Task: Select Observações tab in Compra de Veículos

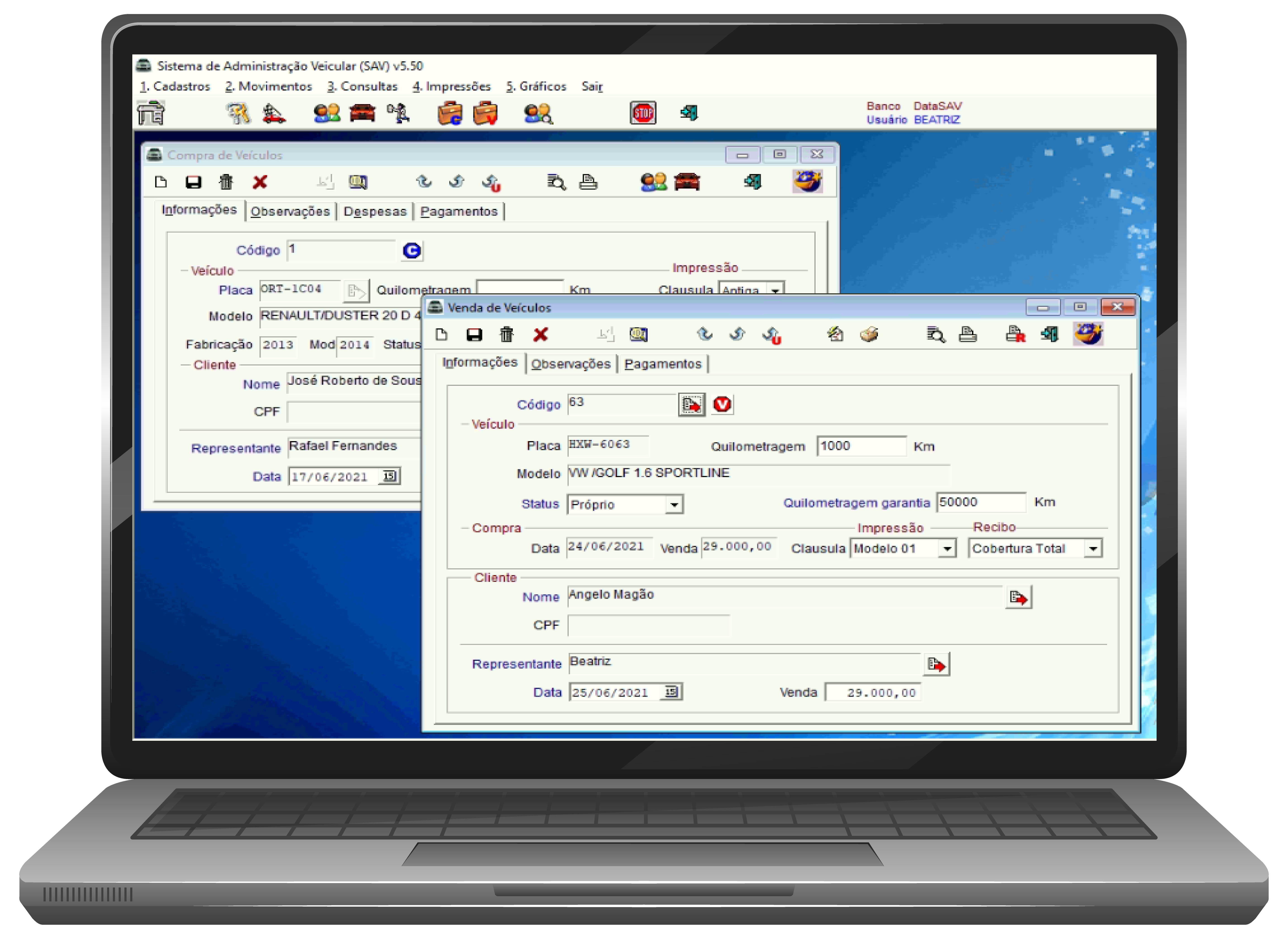Action: [290, 211]
